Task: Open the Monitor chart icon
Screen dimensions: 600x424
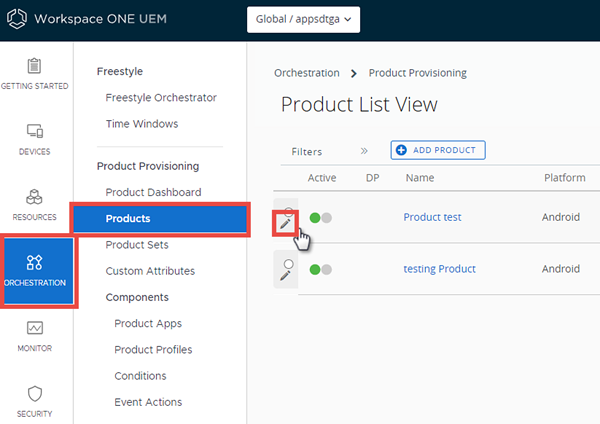Action: pyautogui.click(x=34, y=328)
